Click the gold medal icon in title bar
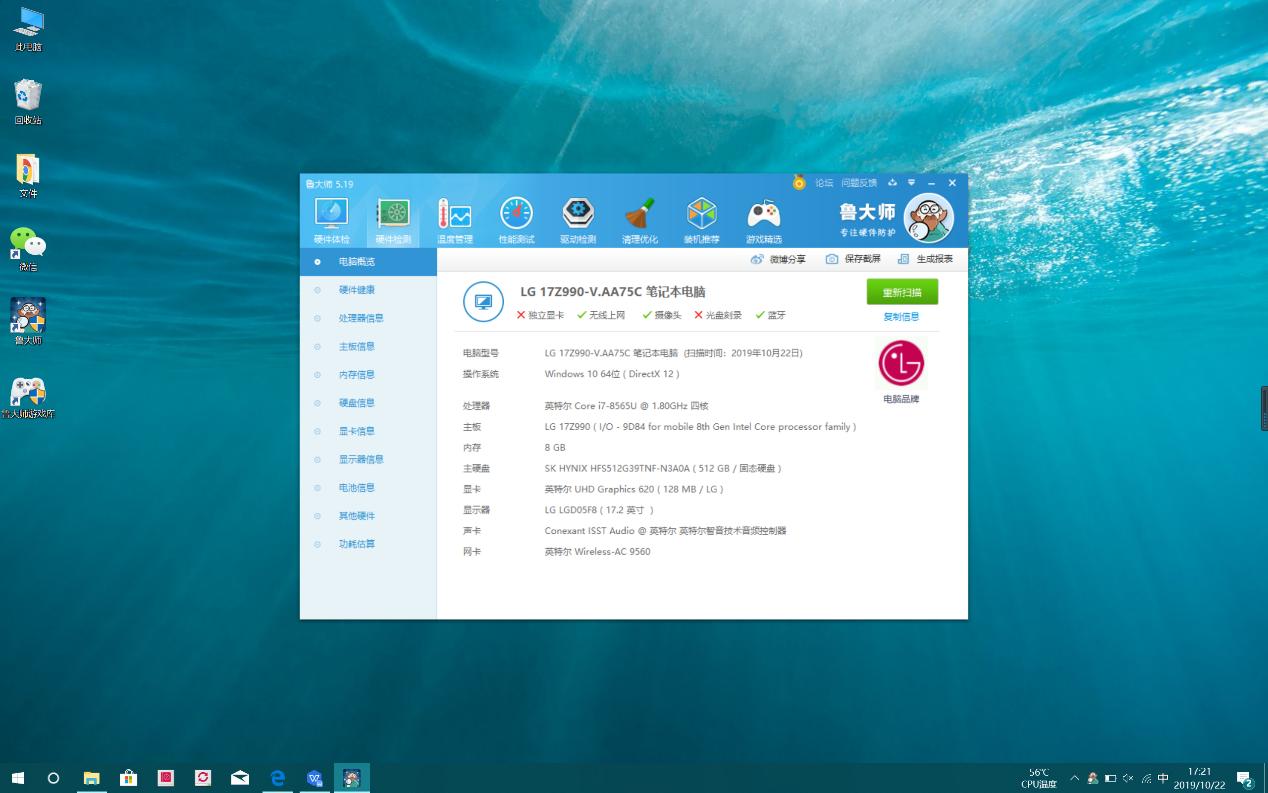The width and height of the screenshot is (1268, 793). pyautogui.click(x=799, y=182)
